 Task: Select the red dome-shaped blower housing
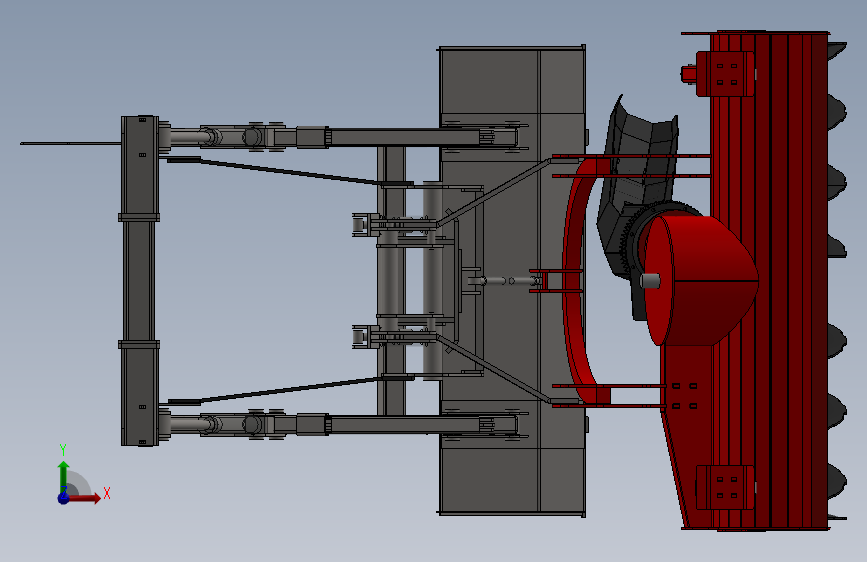pyautogui.click(x=701, y=280)
